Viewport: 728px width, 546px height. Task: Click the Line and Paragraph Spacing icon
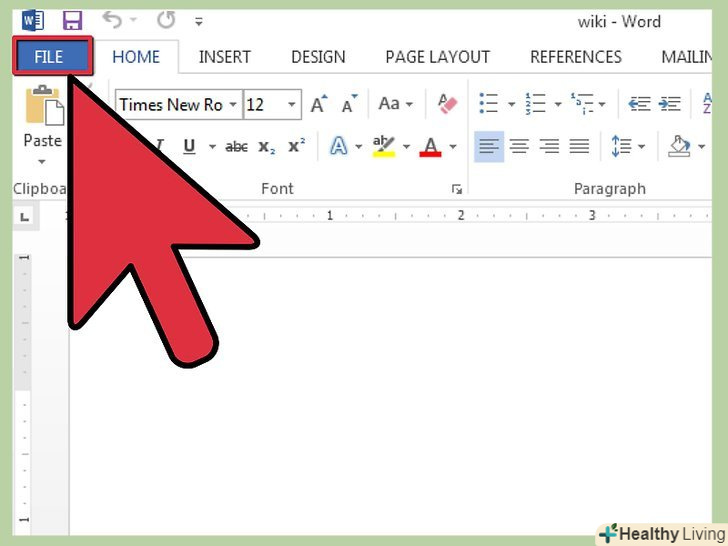coord(622,146)
